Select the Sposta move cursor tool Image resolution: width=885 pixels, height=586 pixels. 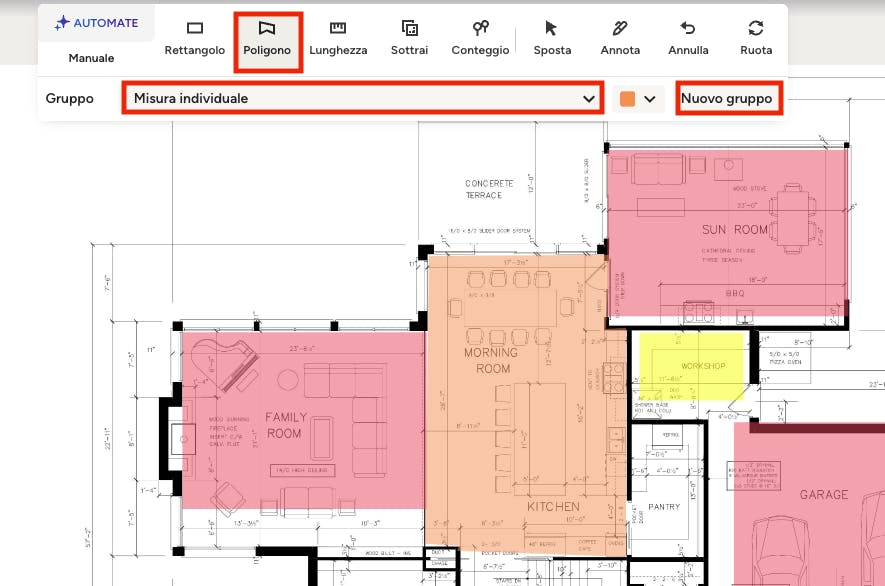pyautogui.click(x=552, y=38)
